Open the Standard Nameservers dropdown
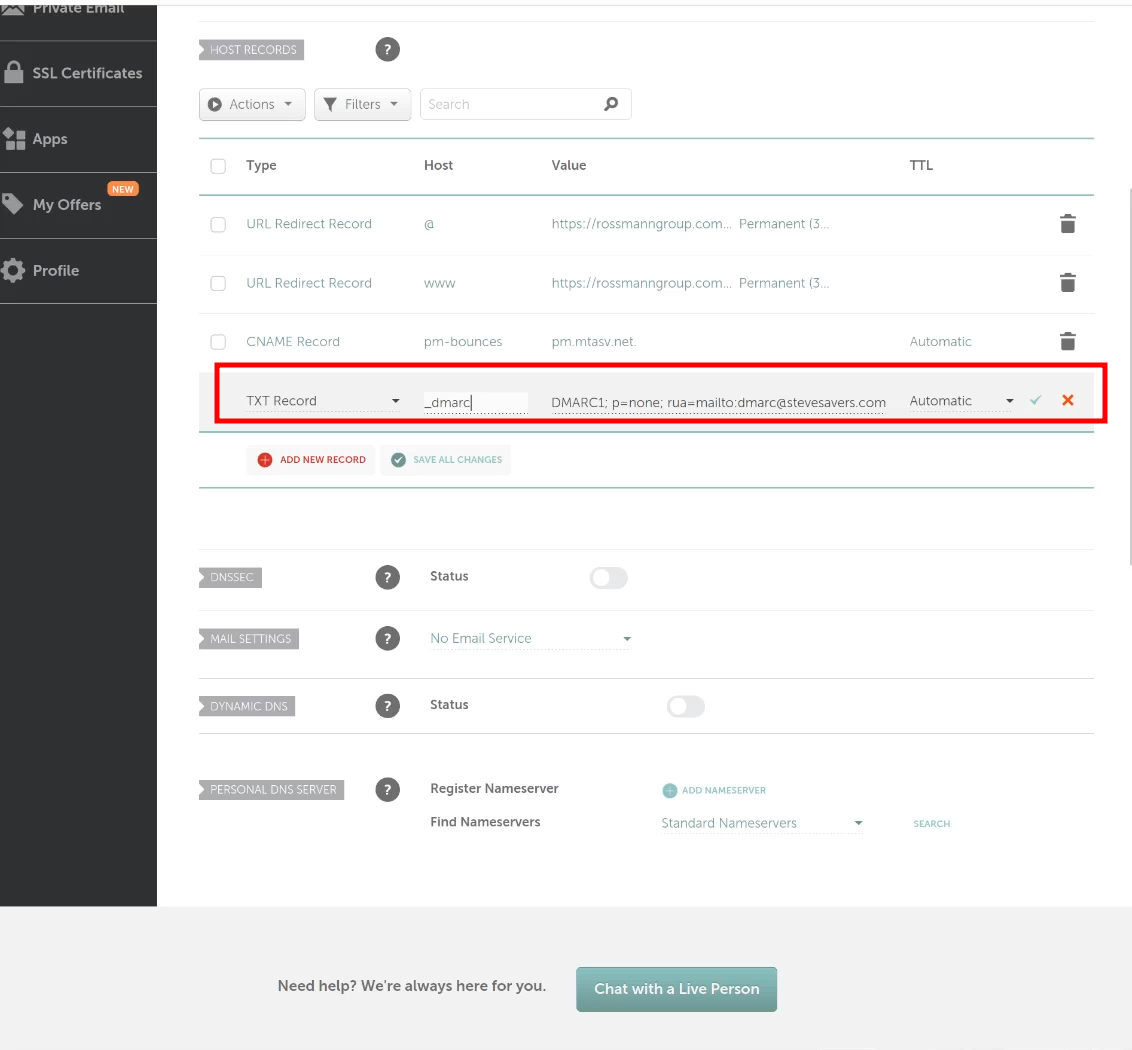 762,823
